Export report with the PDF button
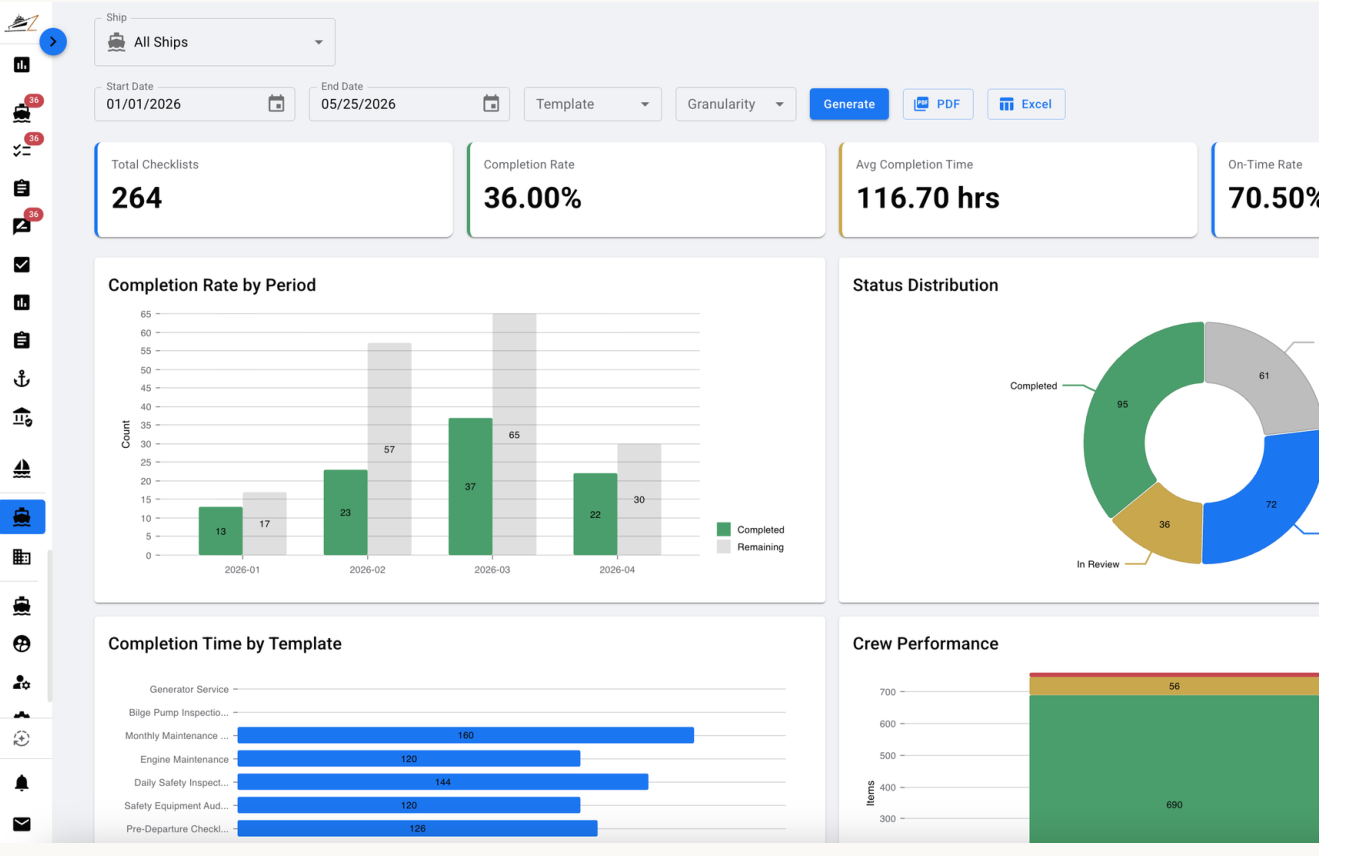This screenshot has height=856, width=1365. click(x=938, y=104)
